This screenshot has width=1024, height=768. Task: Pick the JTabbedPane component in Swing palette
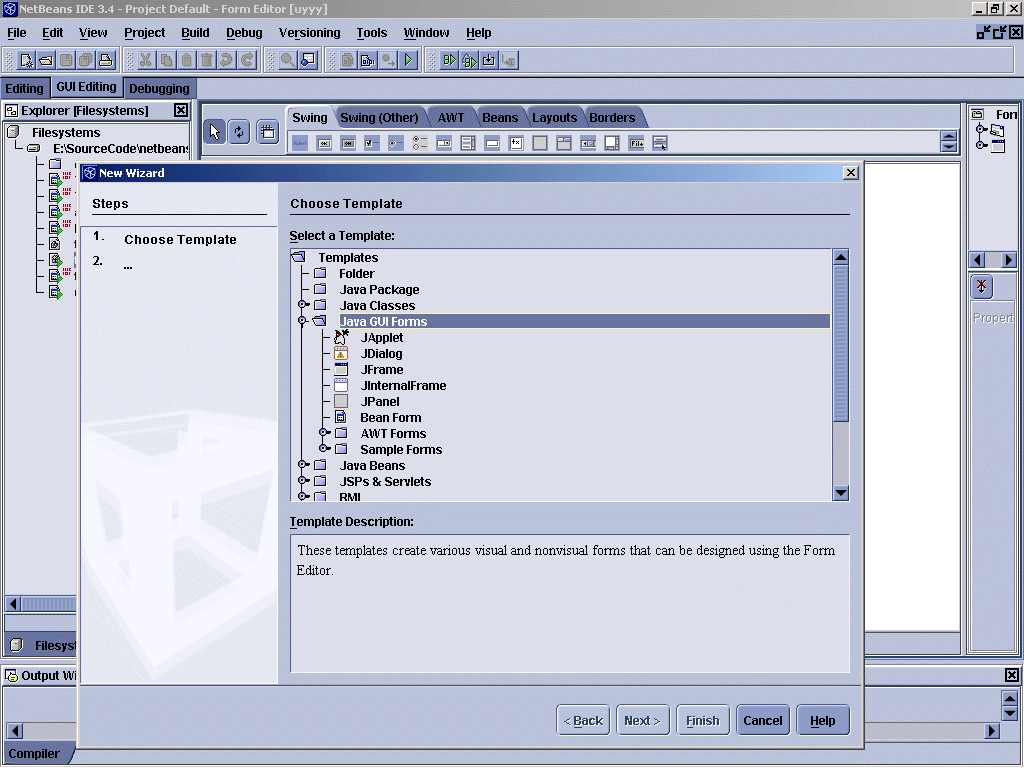pyautogui.click(x=564, y=143)
